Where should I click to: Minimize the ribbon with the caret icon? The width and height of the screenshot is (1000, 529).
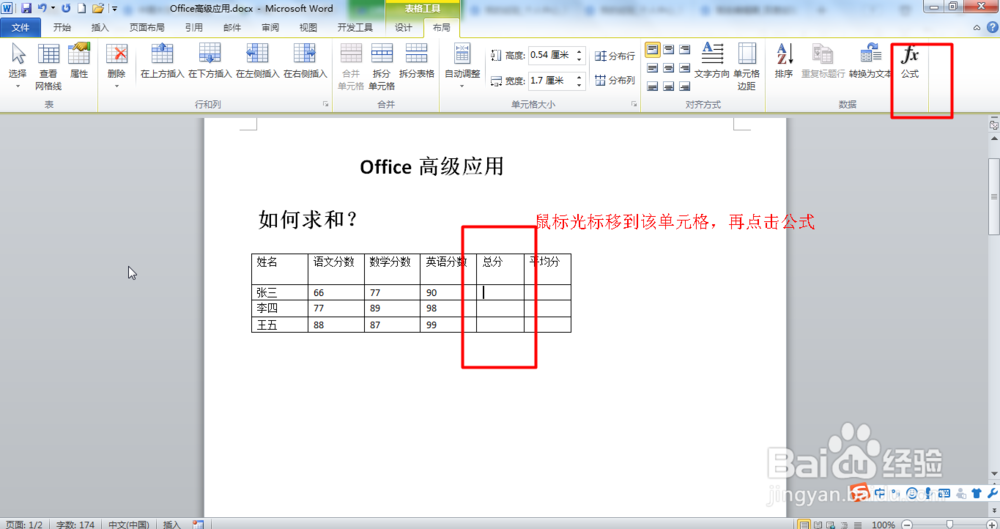[976, 27]
